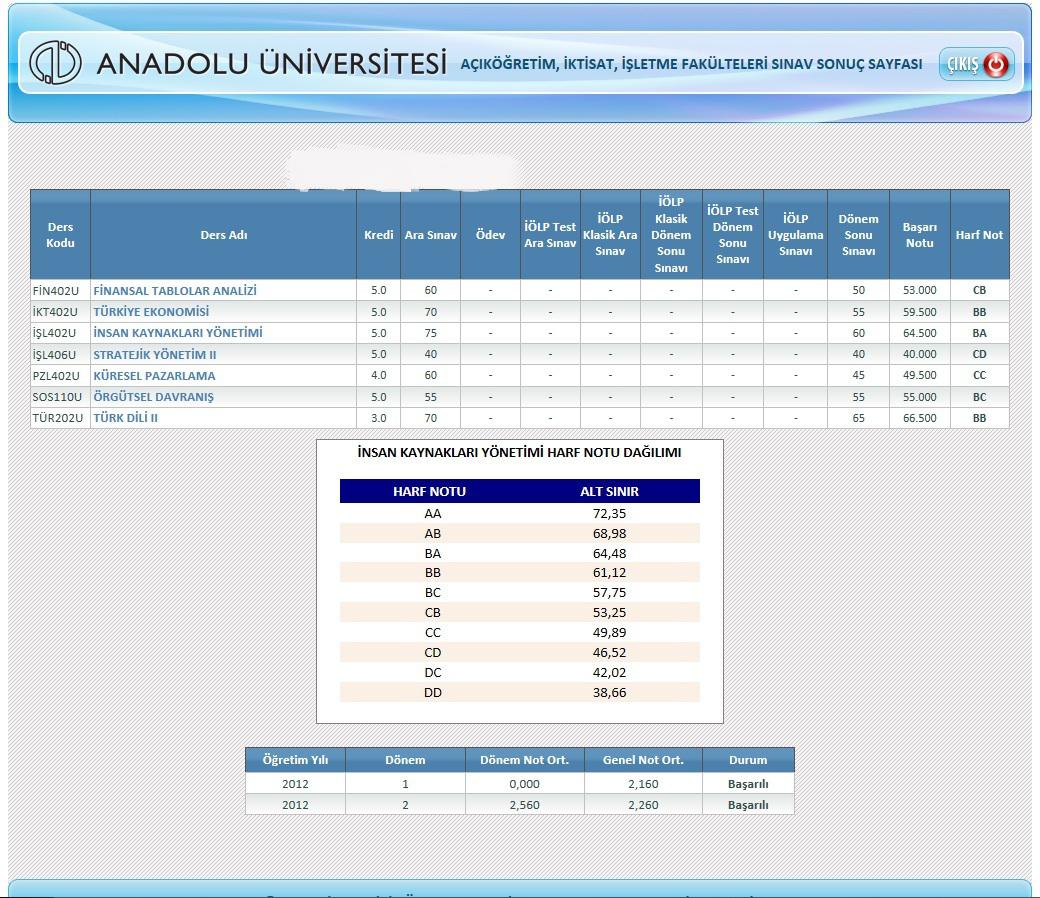Viewport: 1040px width, 898px height.
Task: Click the 2,160 general average value
Action: click(x=643, y=784)
